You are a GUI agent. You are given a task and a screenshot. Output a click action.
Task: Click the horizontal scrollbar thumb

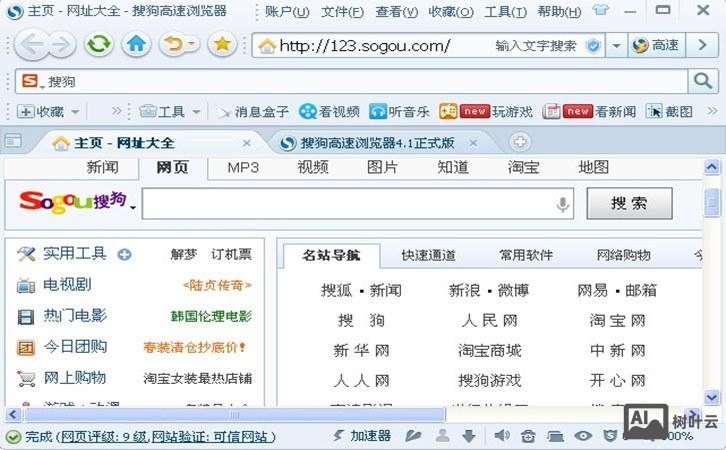(x=234, y=414)
